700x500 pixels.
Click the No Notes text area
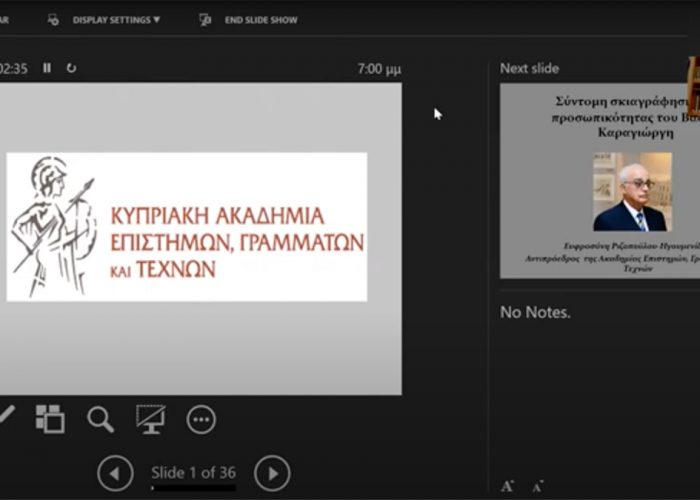(535, 312)
